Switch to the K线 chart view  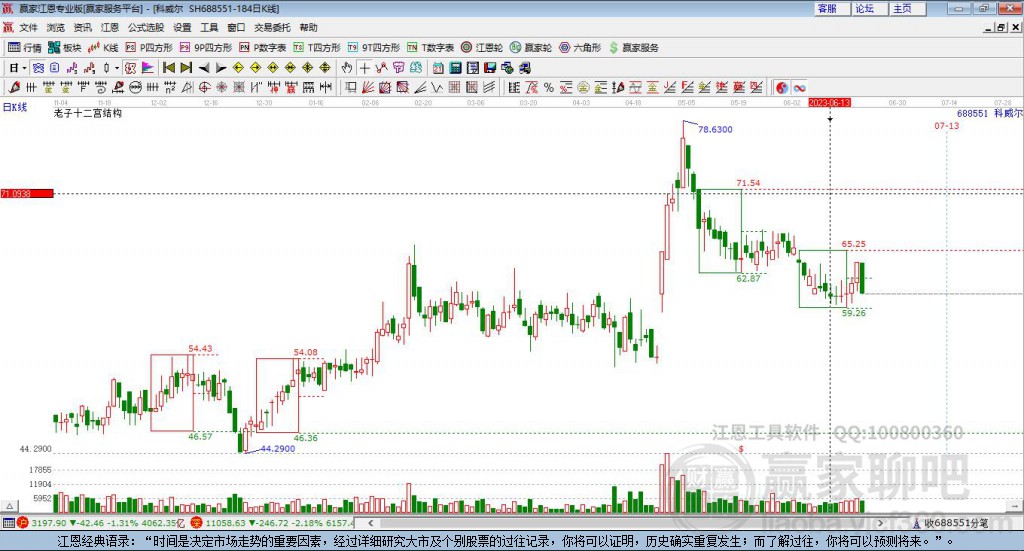pos(103,48)
